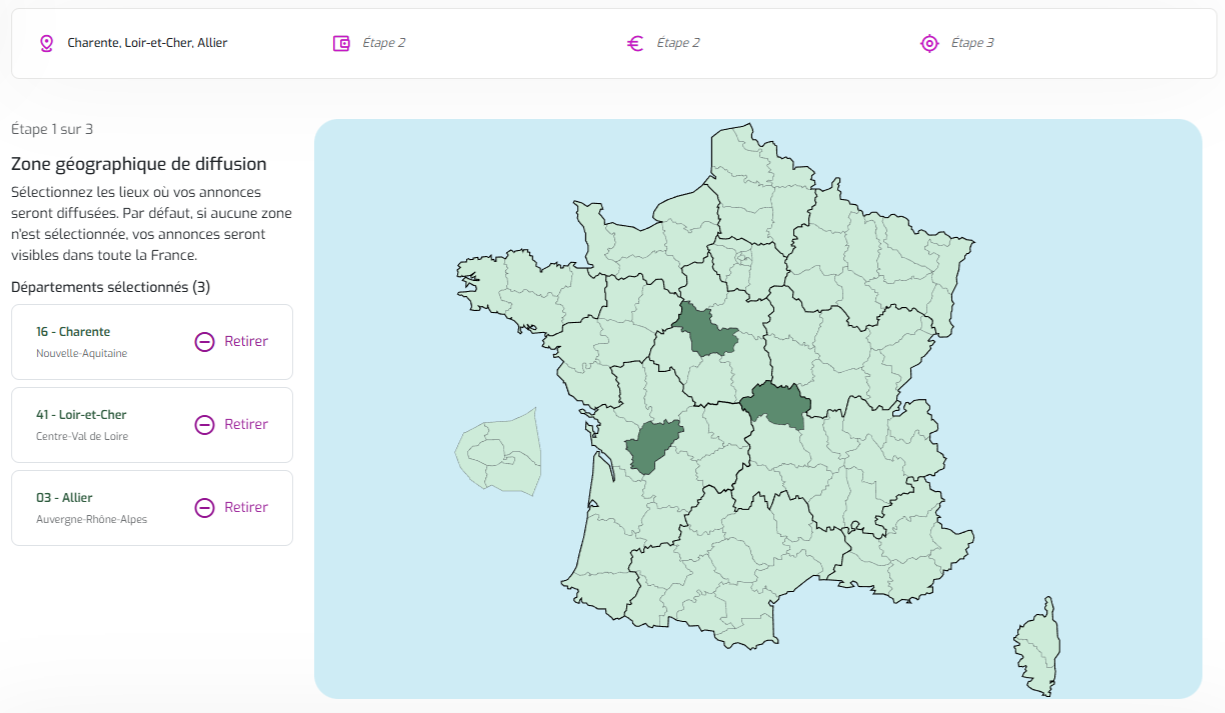Click the '03 - Allier' card title

click(64, 498)
